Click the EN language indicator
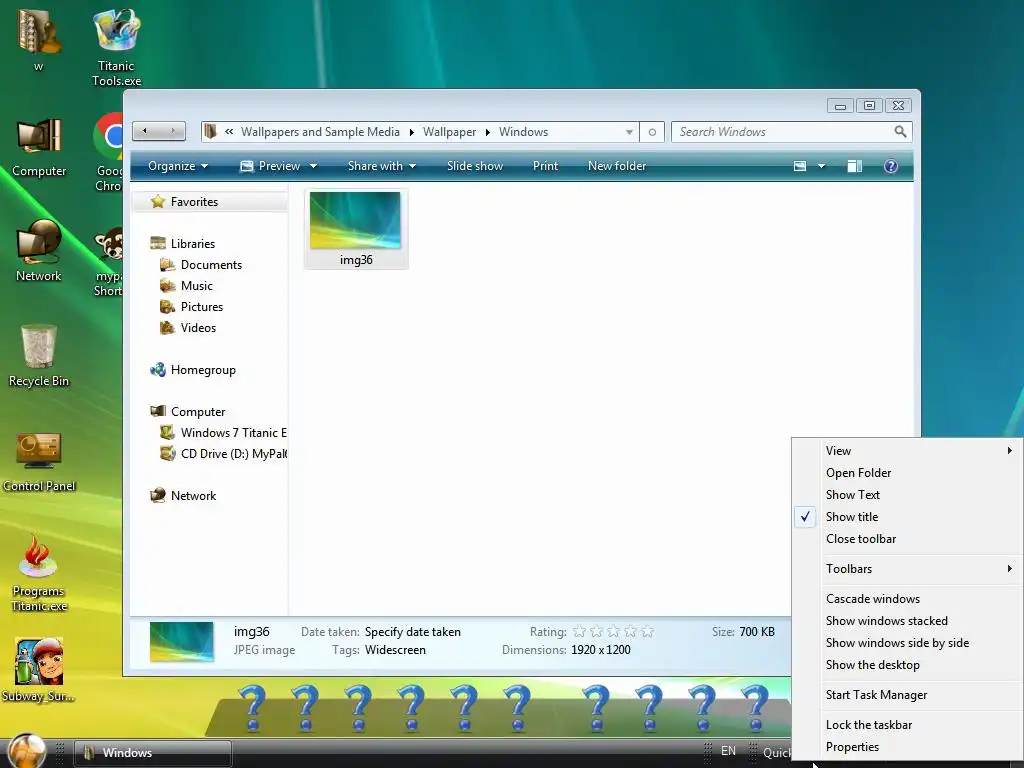This screenshot has width=1024, height=768. (x=728, y=751)
